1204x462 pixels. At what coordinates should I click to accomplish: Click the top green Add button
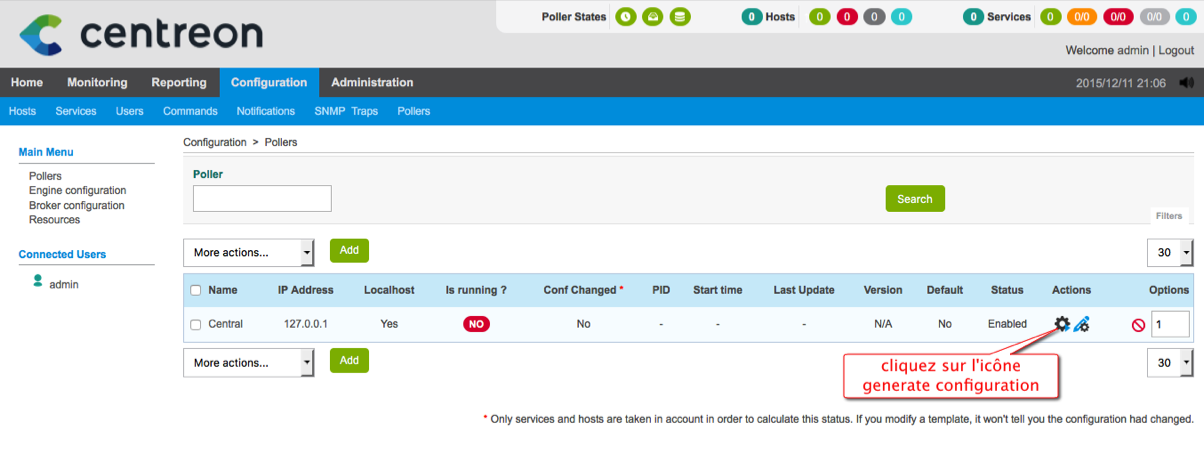[x=349, y=250]
